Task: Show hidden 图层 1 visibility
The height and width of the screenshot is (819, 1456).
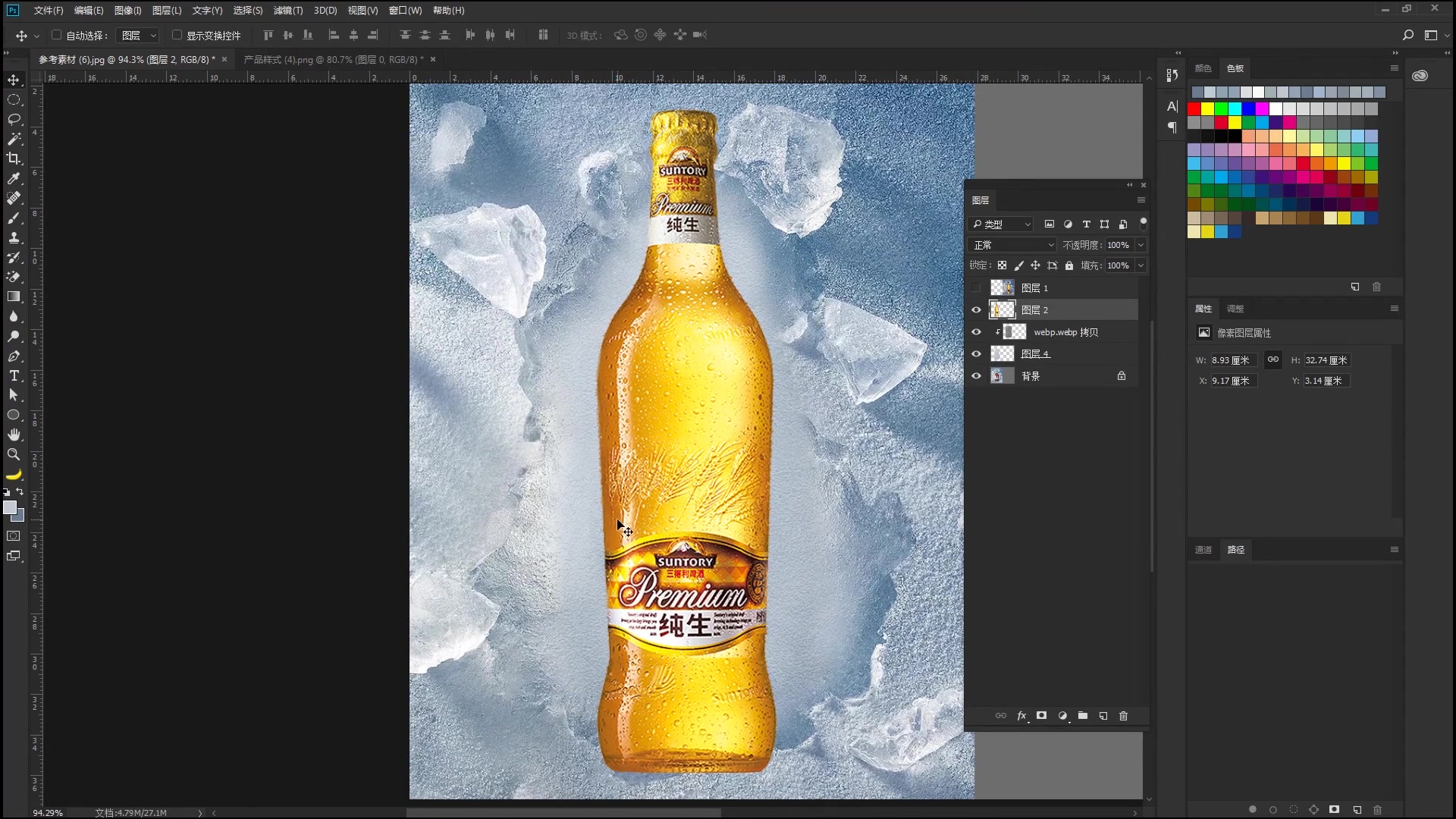Action: tap(977, 288)
